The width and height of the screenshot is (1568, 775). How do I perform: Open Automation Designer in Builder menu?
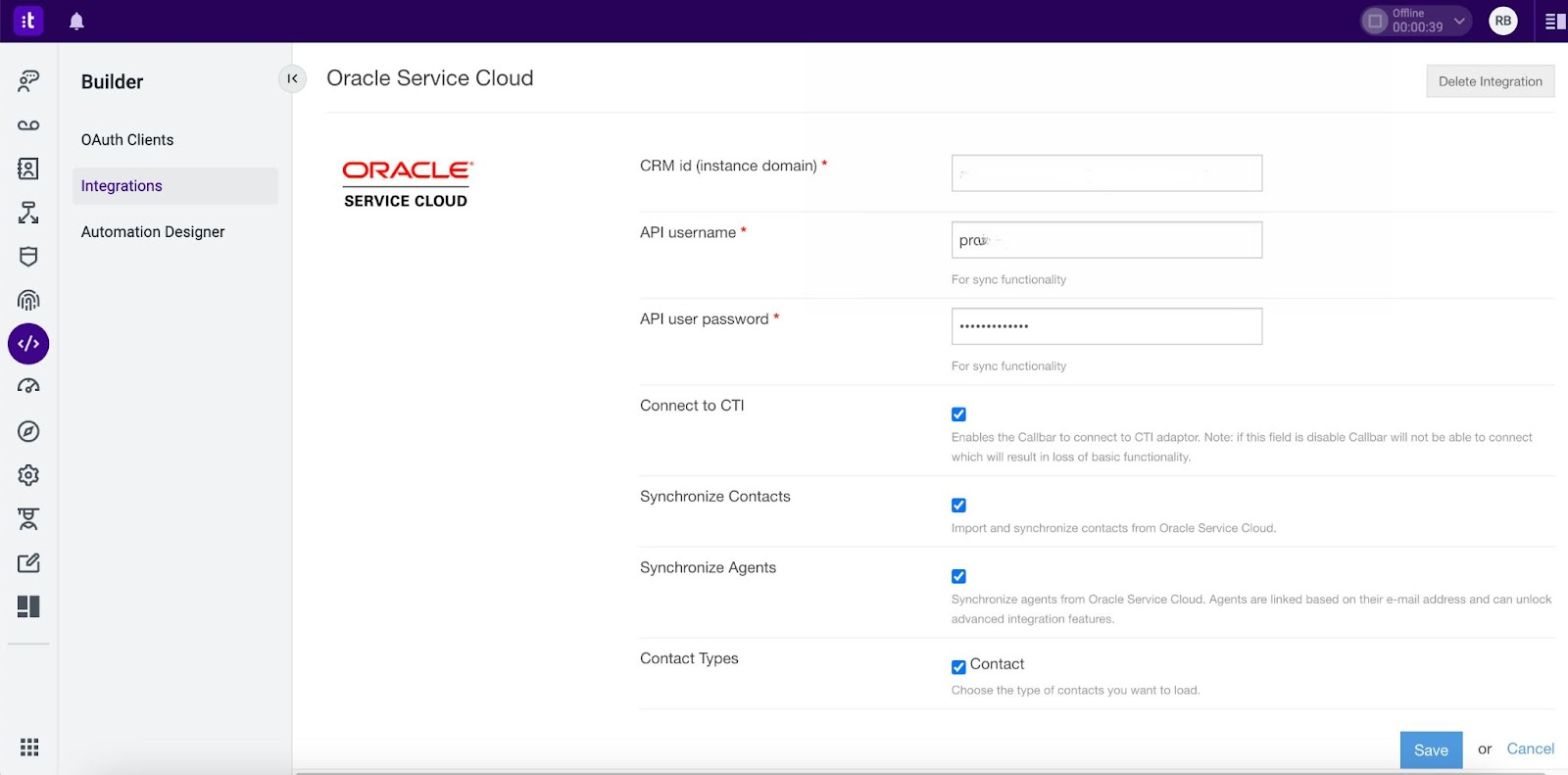point(153,232)
